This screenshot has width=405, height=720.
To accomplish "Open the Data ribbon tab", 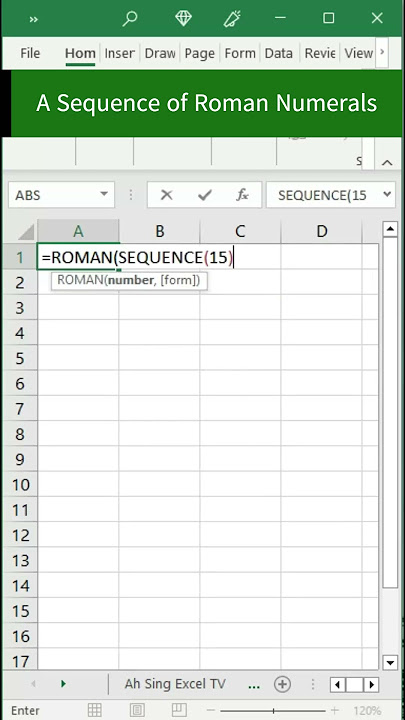I will pyautogui.click(x=279, y=53).
